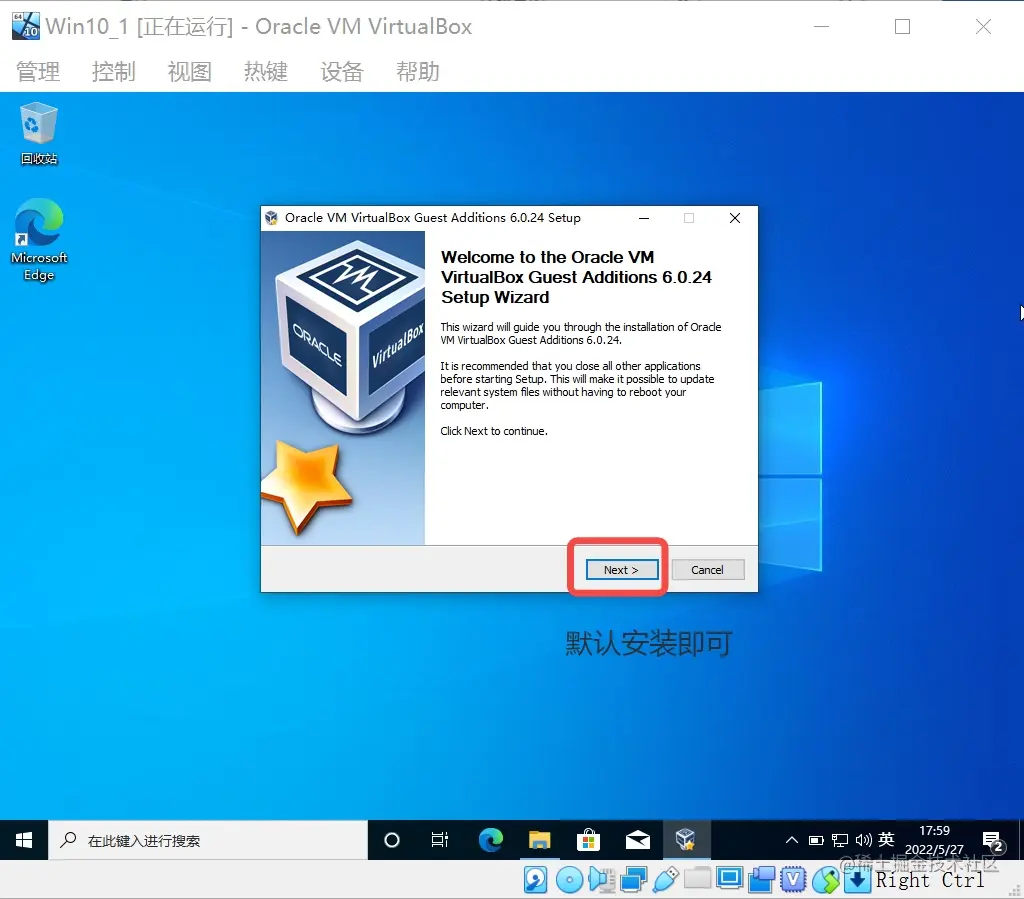Click the 英 input method indicator
The height and width of the screenshot is (899, 1024).
click(x=886, y=840)
